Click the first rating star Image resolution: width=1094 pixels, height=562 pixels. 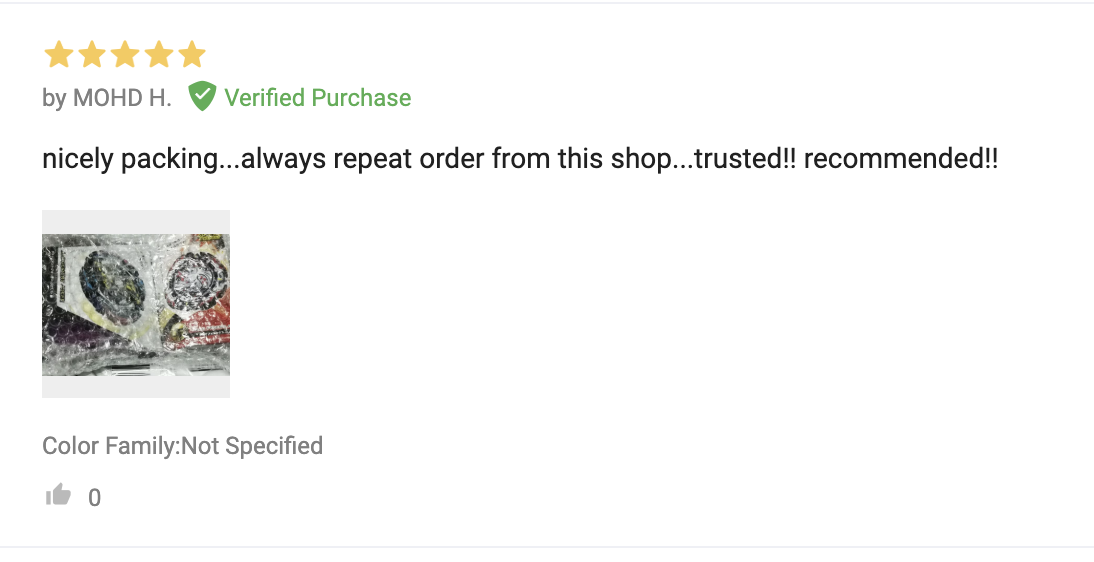click(59, 54)
